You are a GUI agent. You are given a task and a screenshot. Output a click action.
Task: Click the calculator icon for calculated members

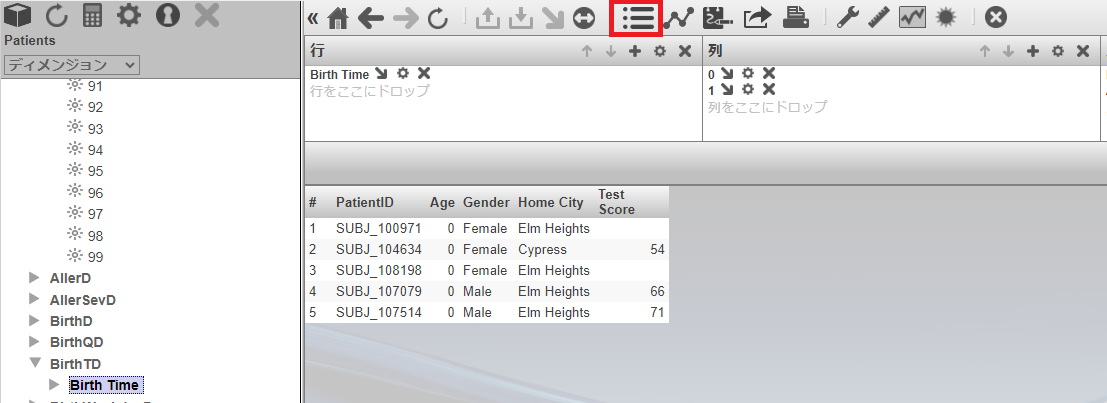pyautogui.click(x=93, y=16)
